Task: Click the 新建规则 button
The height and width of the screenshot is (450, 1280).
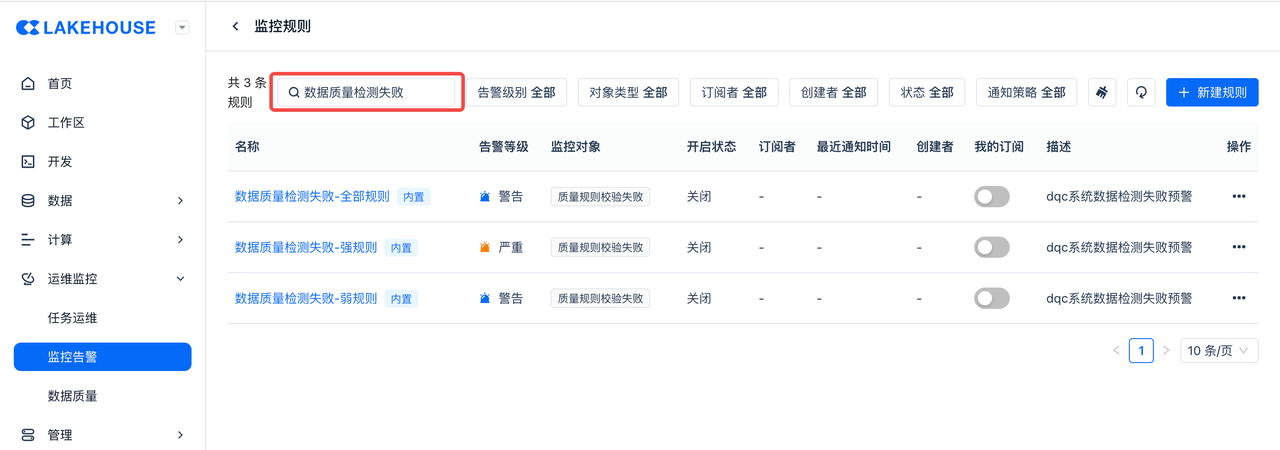Action: [x=1212, y=92]
